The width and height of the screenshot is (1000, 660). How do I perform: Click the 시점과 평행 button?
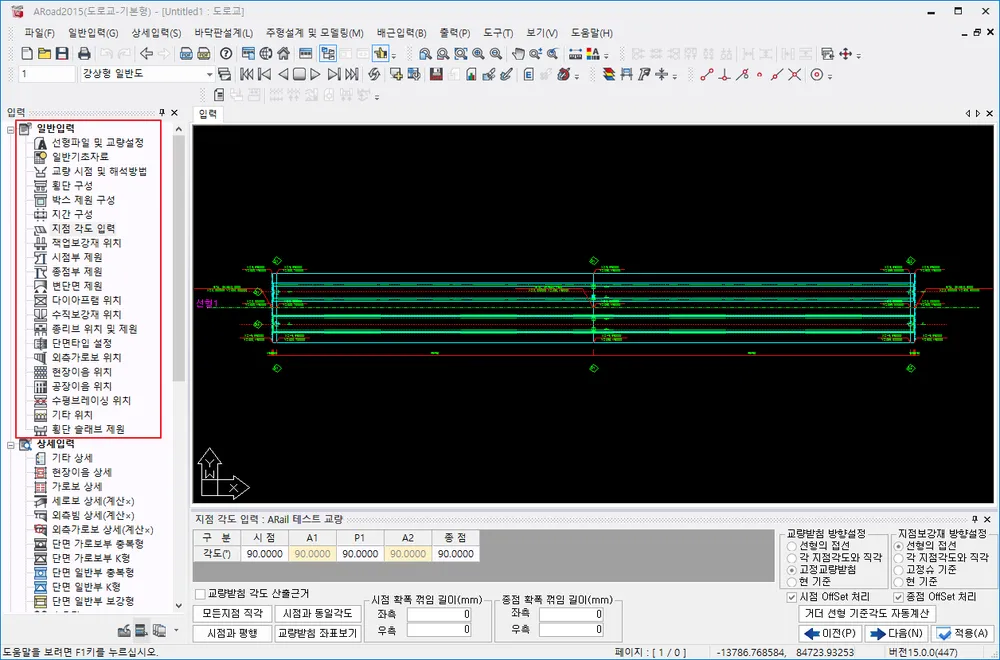pos(232,633)
